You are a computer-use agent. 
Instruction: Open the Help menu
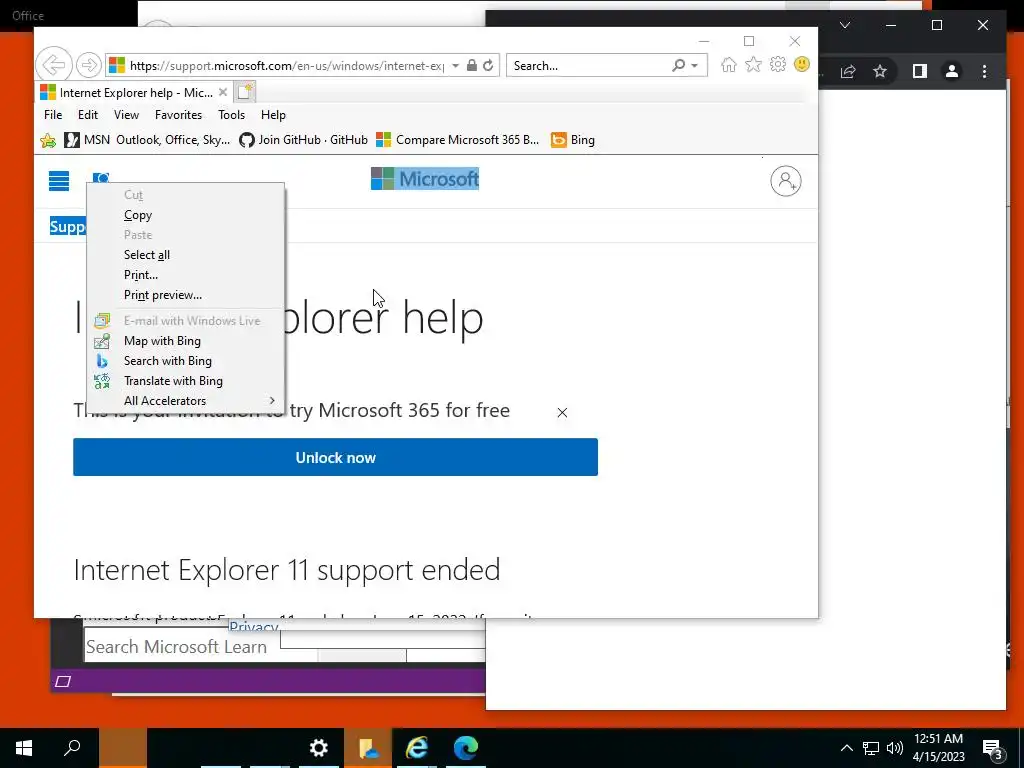point(273,115)
